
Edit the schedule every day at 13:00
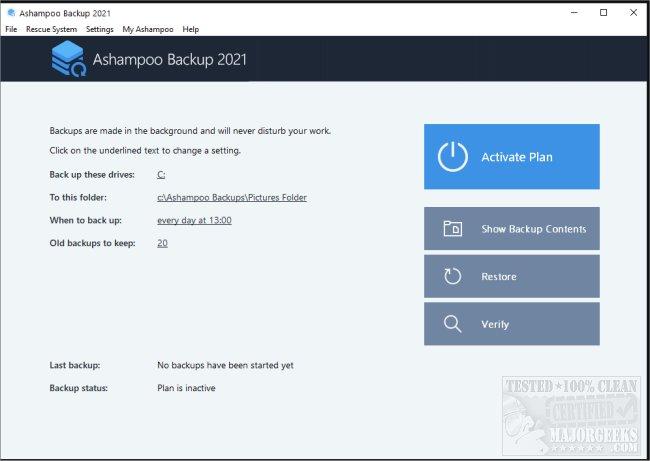[194, 220]
